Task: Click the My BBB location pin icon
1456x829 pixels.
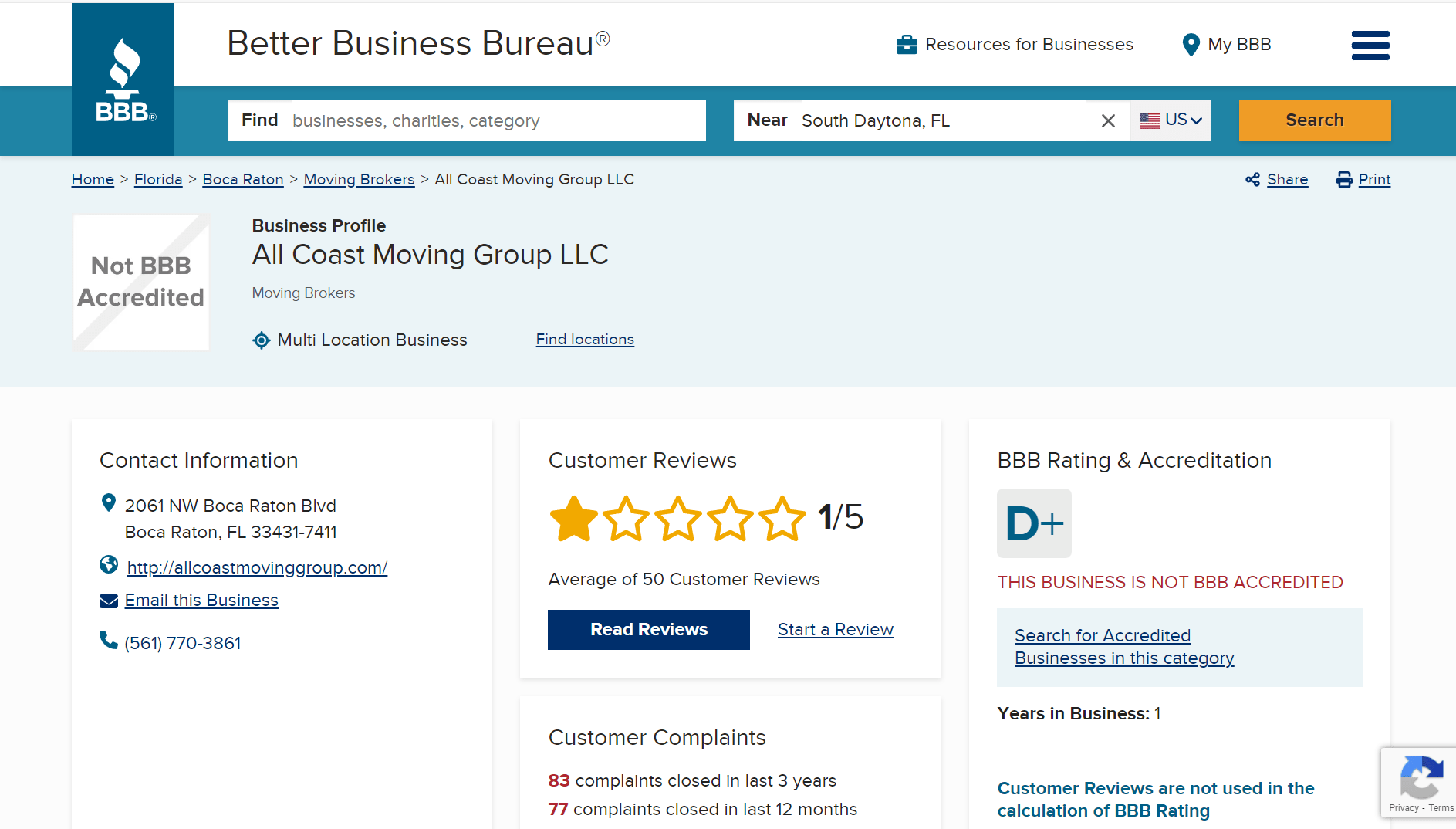Action: pyautogui.click(x=1191, y=45)
